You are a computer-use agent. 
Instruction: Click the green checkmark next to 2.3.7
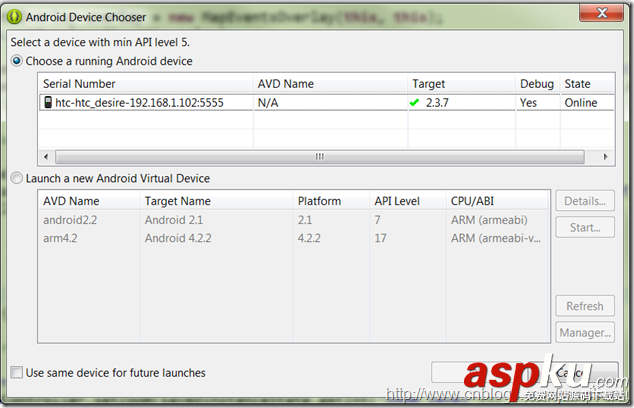tap(414, 103)
